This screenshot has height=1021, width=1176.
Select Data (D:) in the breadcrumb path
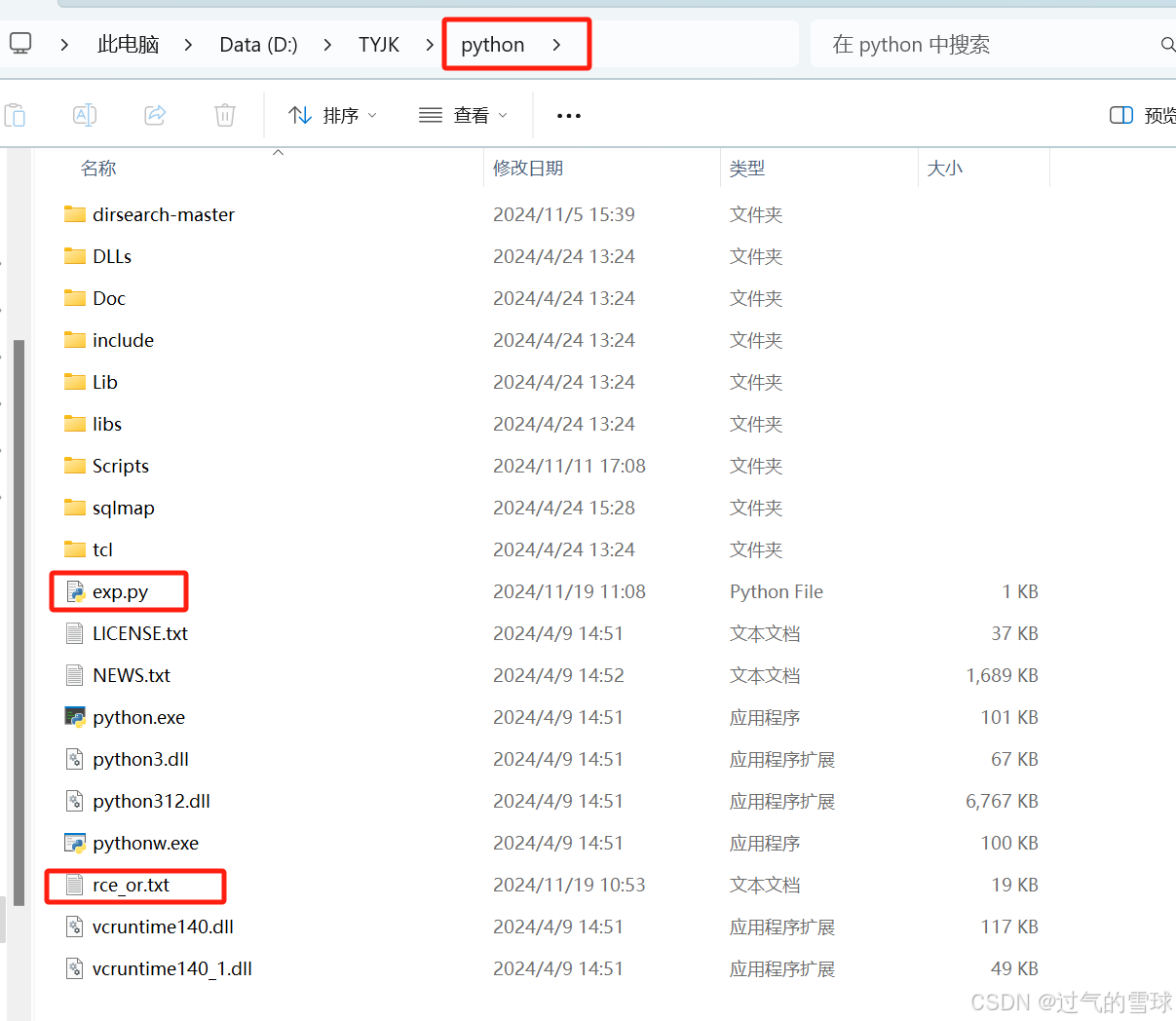point(257,44)
